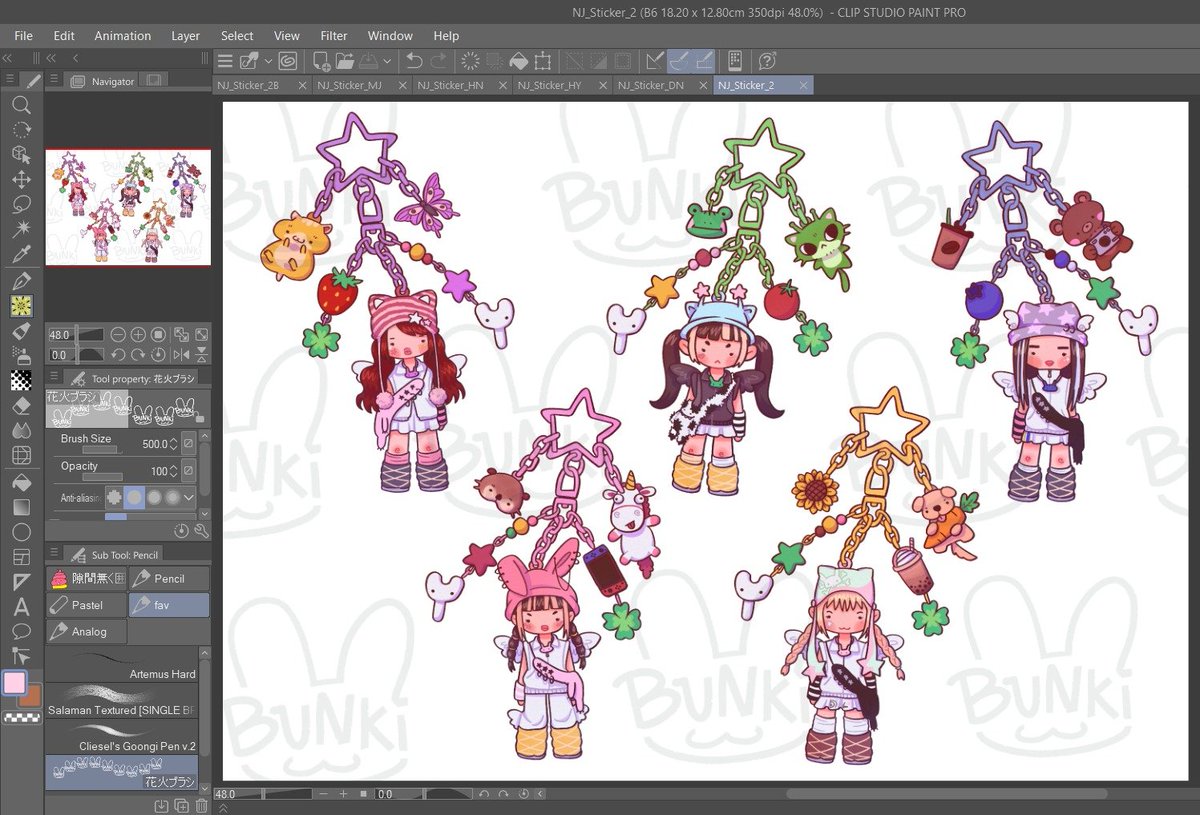1200x815 pixels.
Task: Click the Fill bucket icon in command bar
Action: (518, 61)
